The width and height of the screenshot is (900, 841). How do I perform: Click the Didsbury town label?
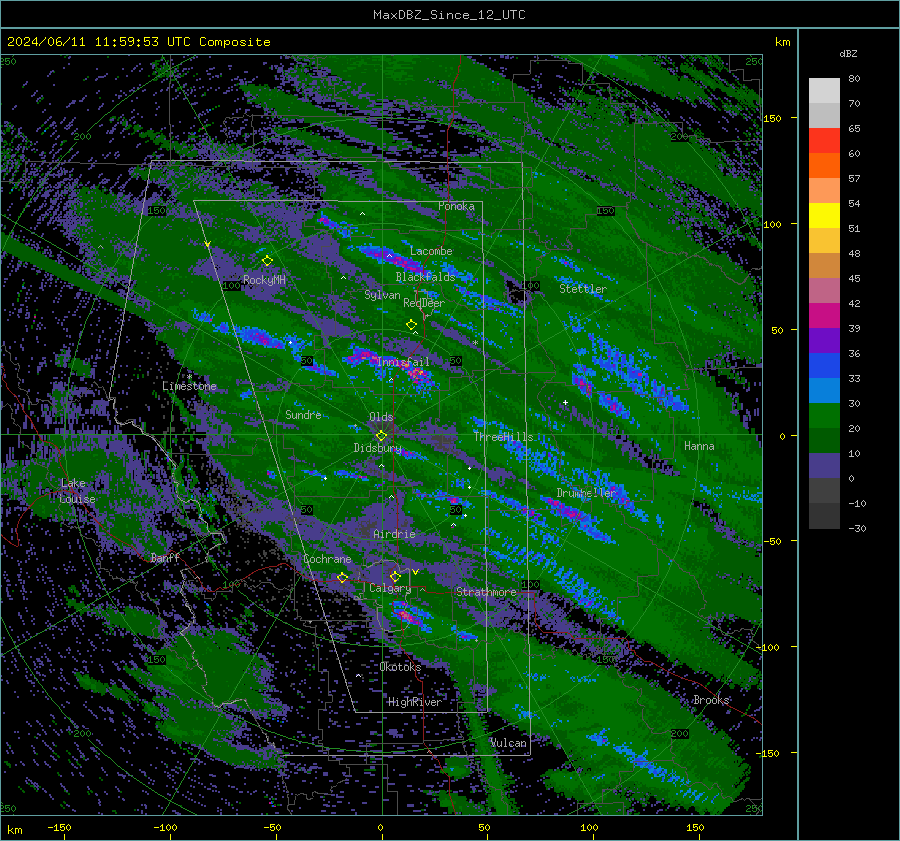click(377, 448)
